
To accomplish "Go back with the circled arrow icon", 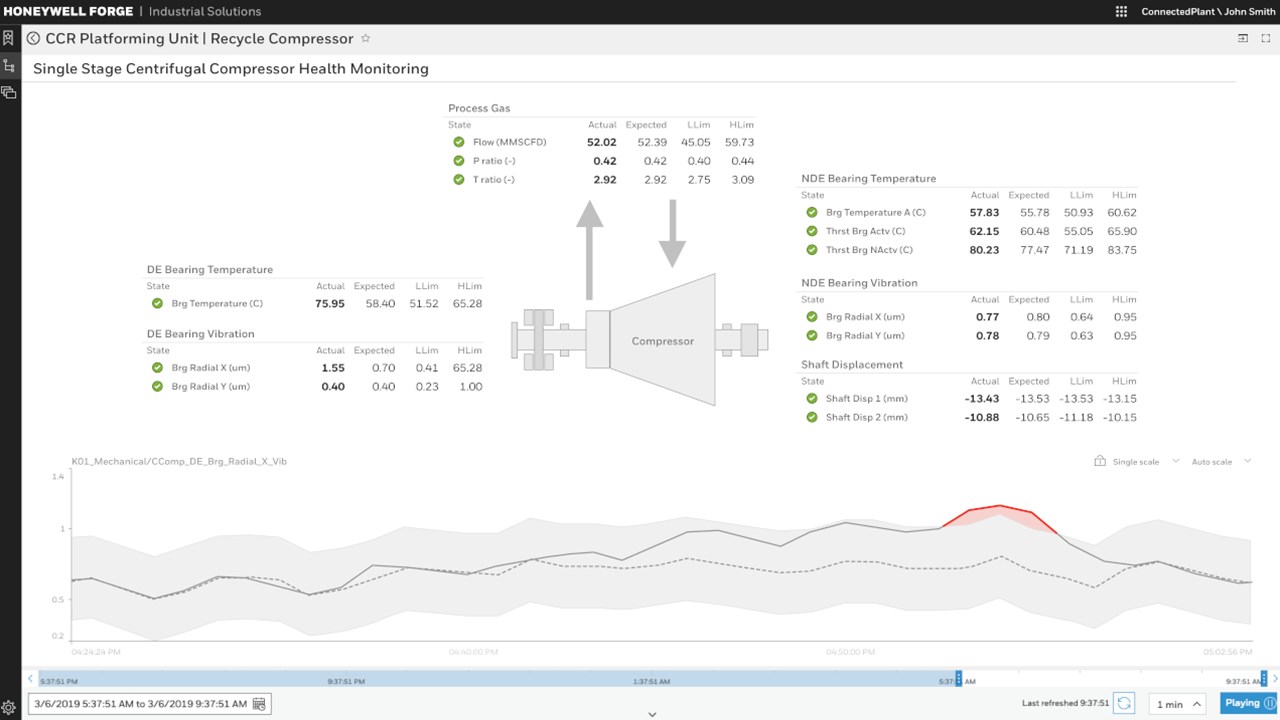I will (34, 39).
